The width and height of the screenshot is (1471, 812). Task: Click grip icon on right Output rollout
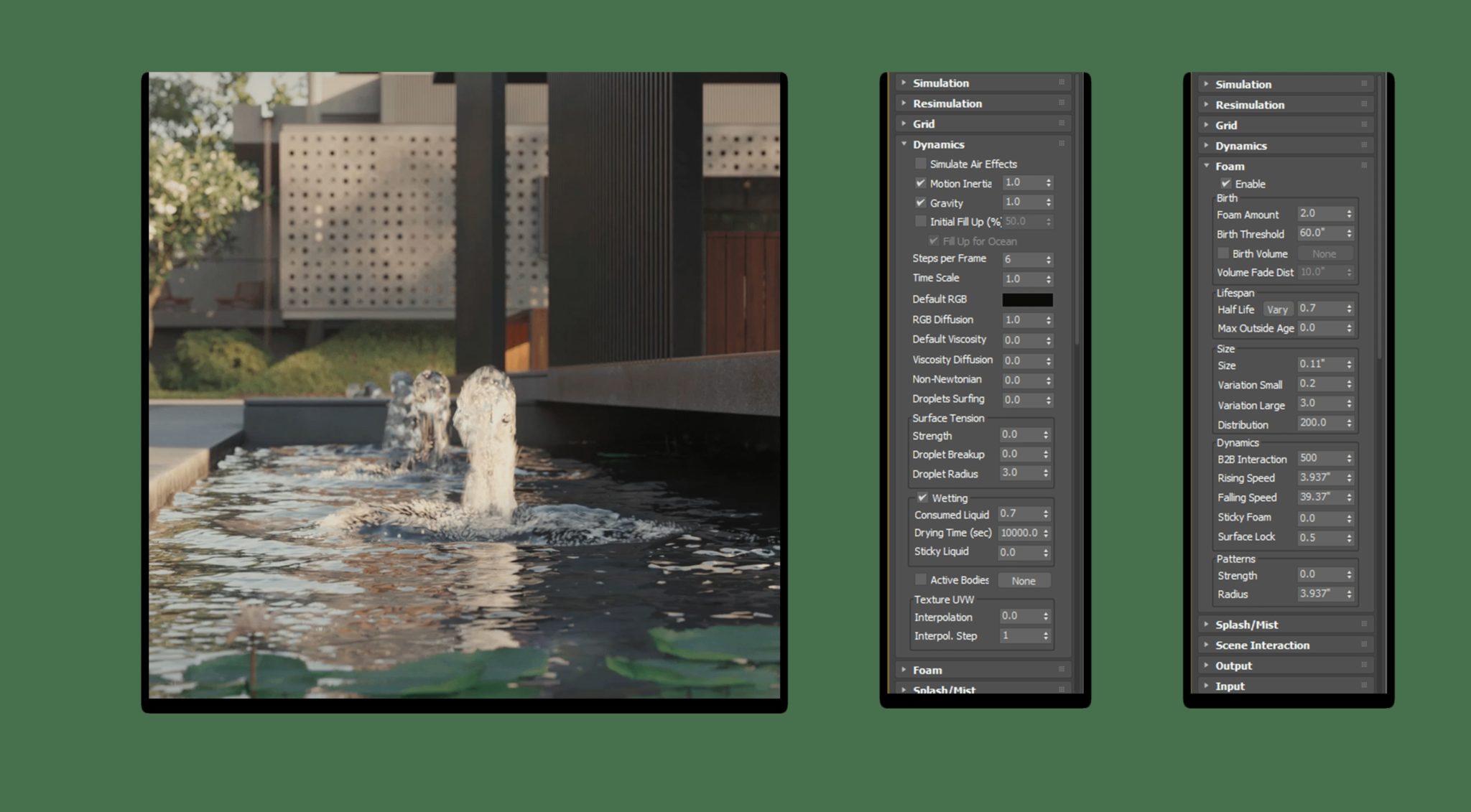point(1363,666)
